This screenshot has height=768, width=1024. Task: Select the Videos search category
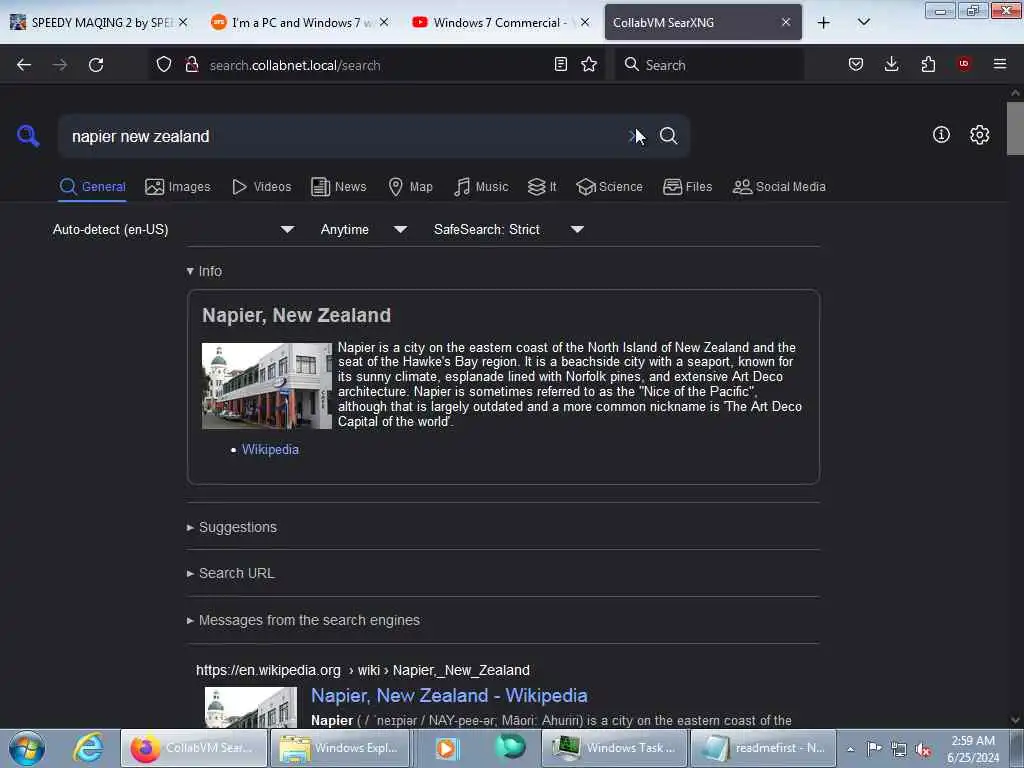click(261, 187)
